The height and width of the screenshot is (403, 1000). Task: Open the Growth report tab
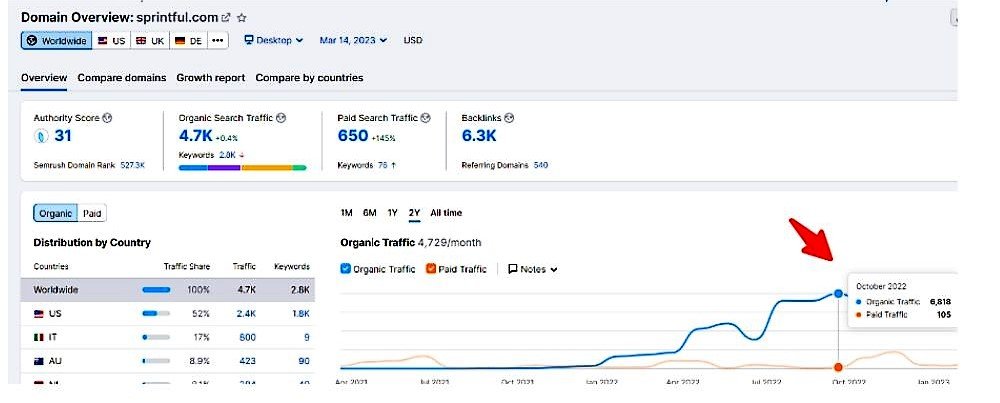pos(210,78)
